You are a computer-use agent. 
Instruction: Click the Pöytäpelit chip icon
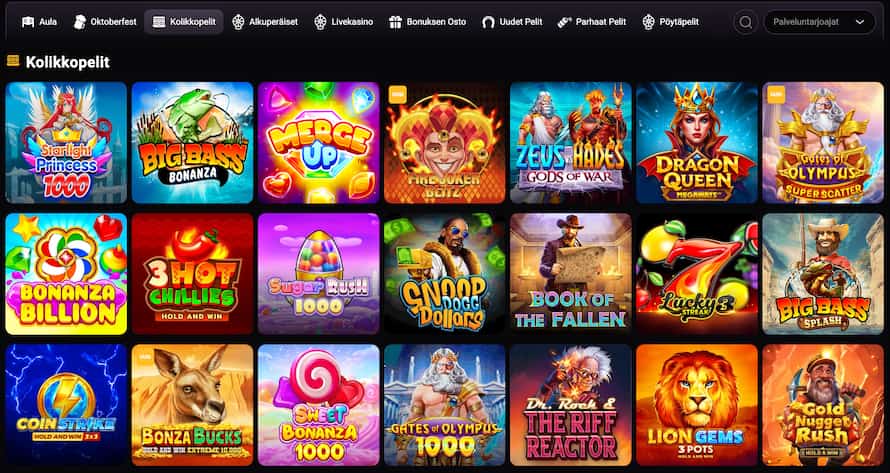[649, 22]
